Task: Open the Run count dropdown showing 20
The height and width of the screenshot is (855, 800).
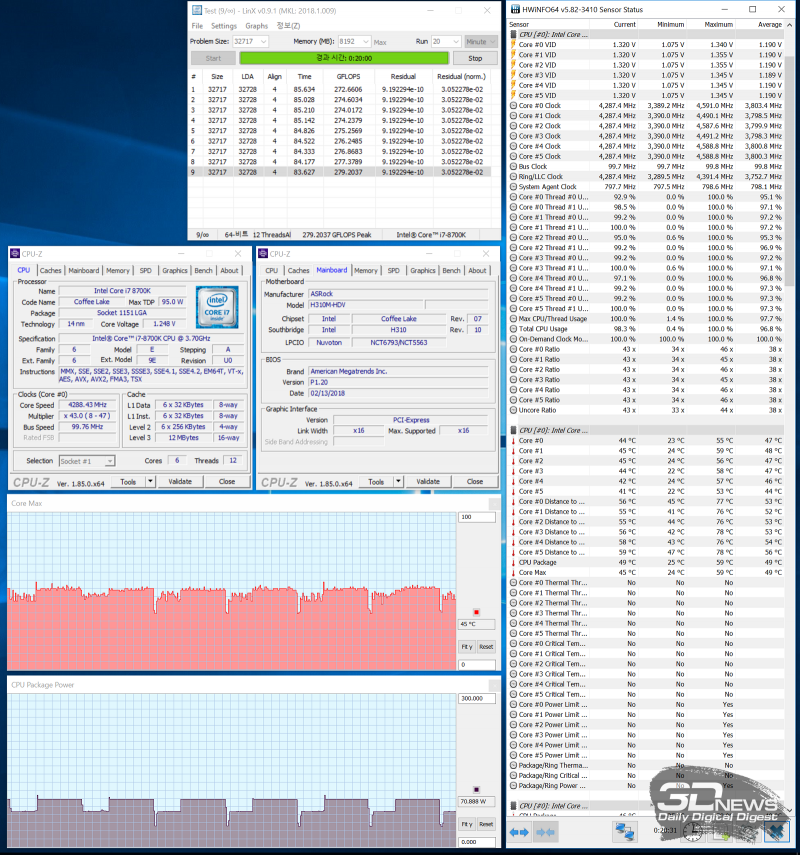Action: pyautogui.click(x=456, y=41)
